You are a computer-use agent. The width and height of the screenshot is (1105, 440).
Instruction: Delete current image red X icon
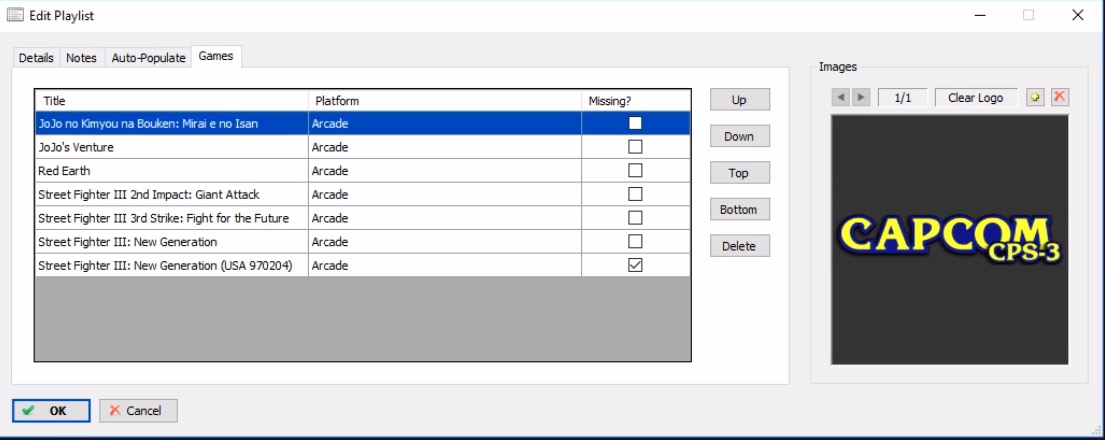click(1059, 97)
